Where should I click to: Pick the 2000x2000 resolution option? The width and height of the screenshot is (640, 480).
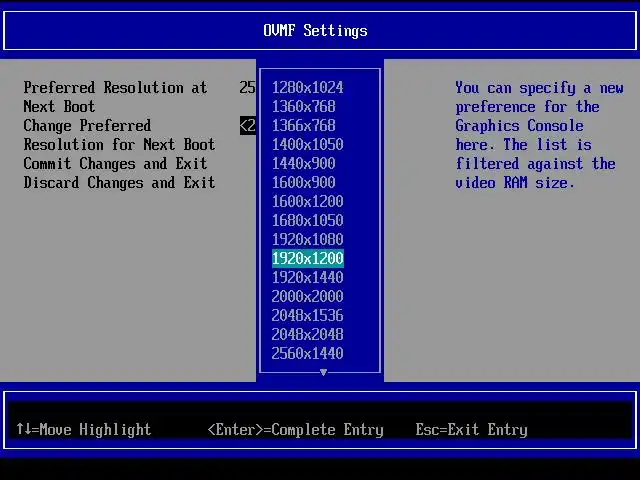[x=308, y=296]
